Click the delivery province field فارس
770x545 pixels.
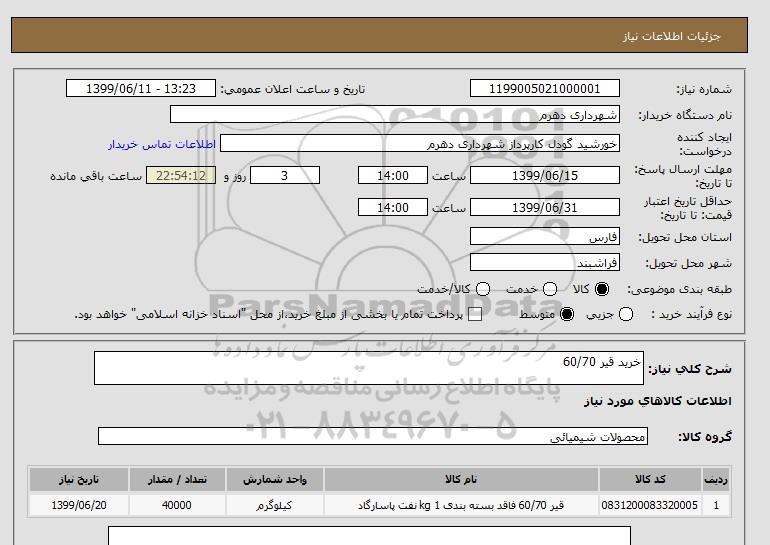(x=545, y=236)
